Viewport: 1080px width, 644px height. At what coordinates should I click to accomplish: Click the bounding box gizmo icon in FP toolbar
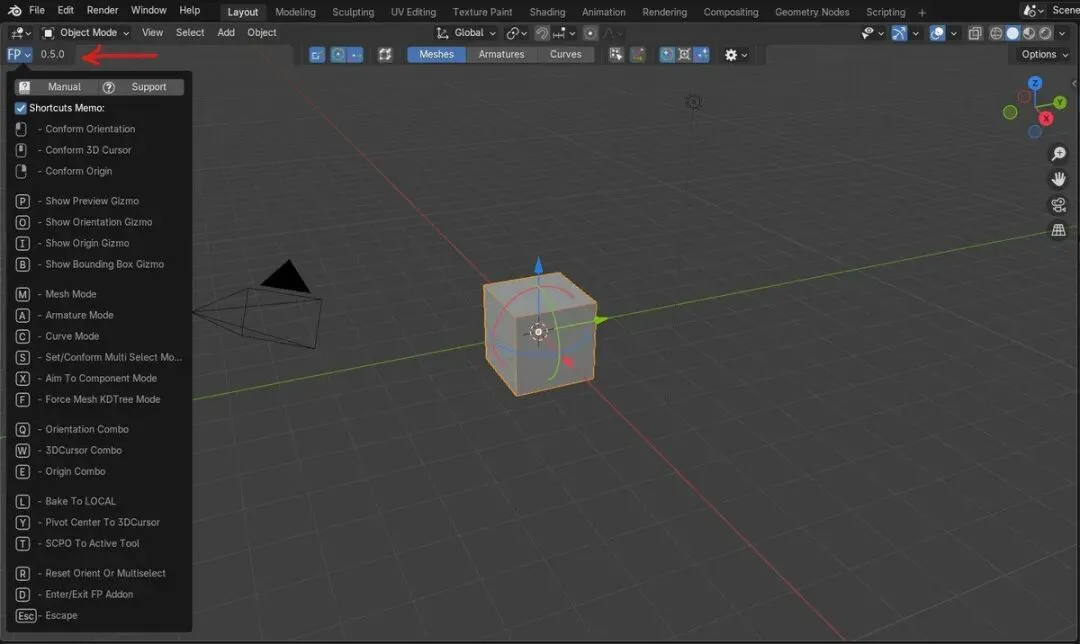click(x=385, y=54)
